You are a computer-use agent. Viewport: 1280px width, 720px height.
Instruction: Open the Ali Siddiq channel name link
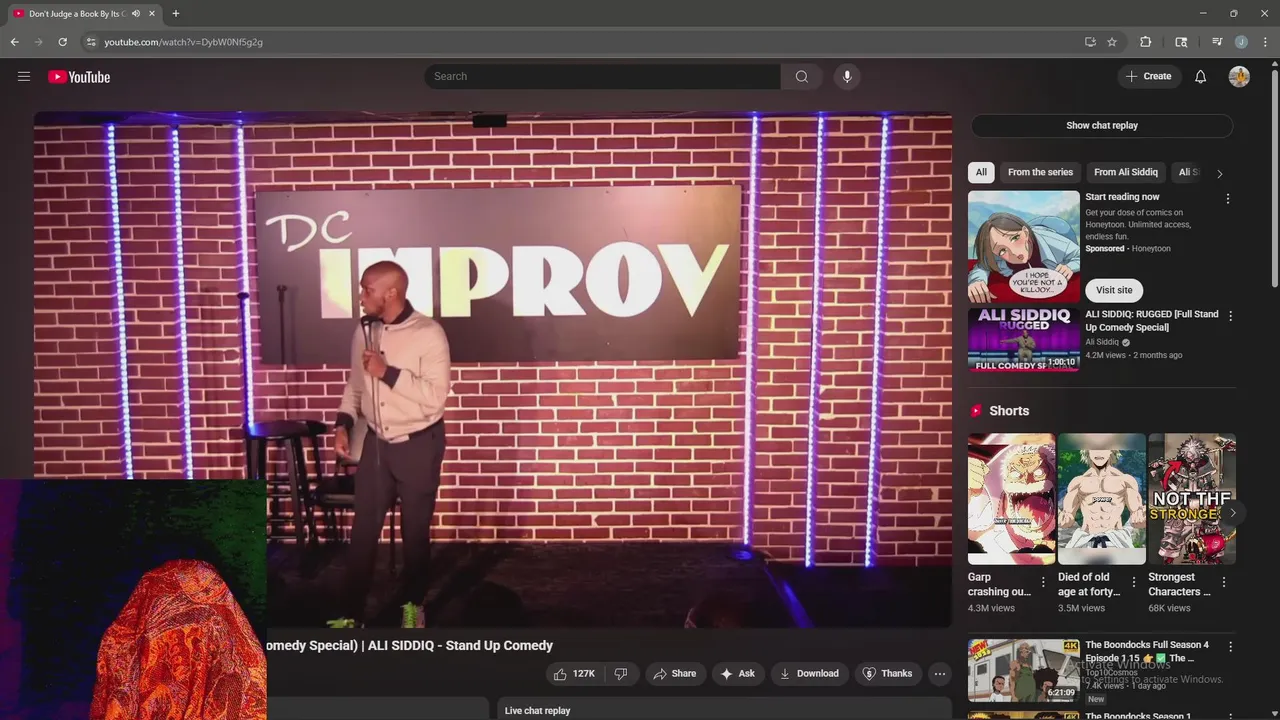click(x=1102, y=342)
